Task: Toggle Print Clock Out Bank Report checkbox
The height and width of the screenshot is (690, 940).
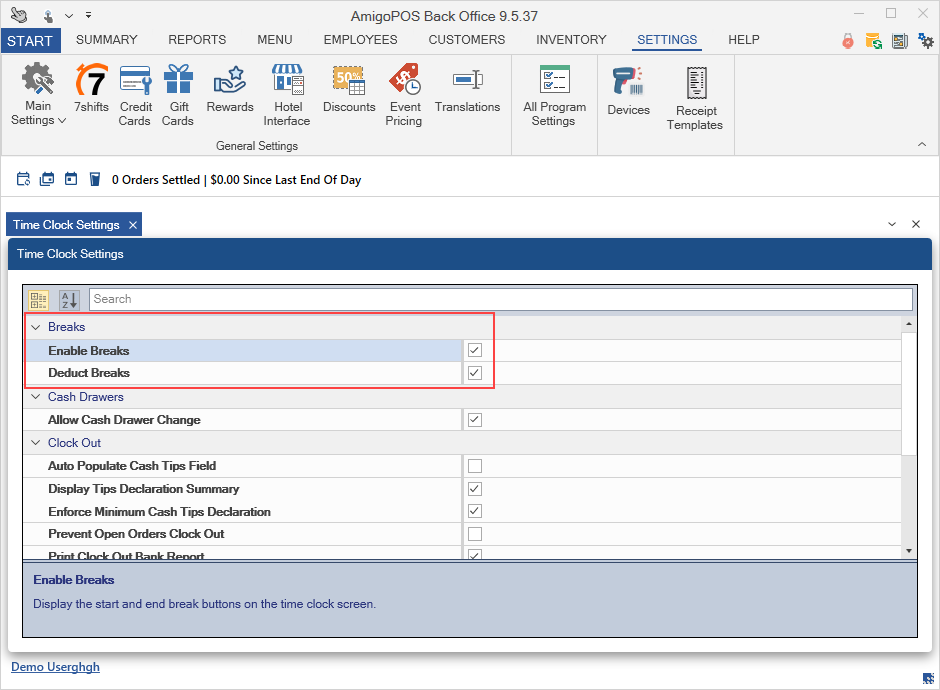Action: [475, 555]
